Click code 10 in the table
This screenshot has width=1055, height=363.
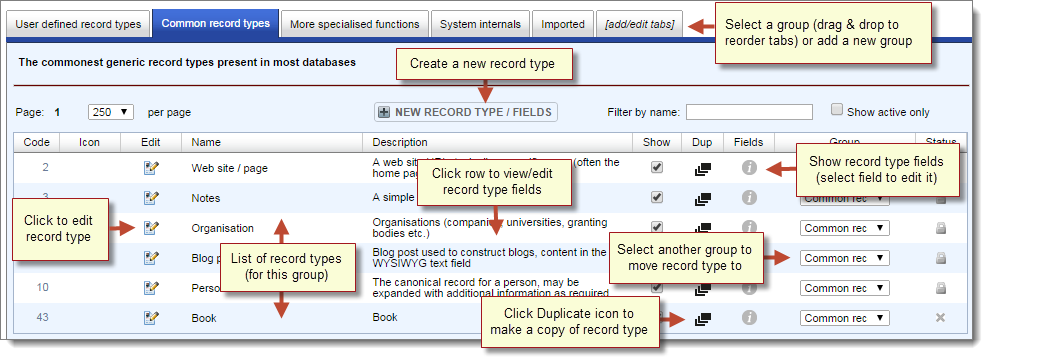point(42,287)
